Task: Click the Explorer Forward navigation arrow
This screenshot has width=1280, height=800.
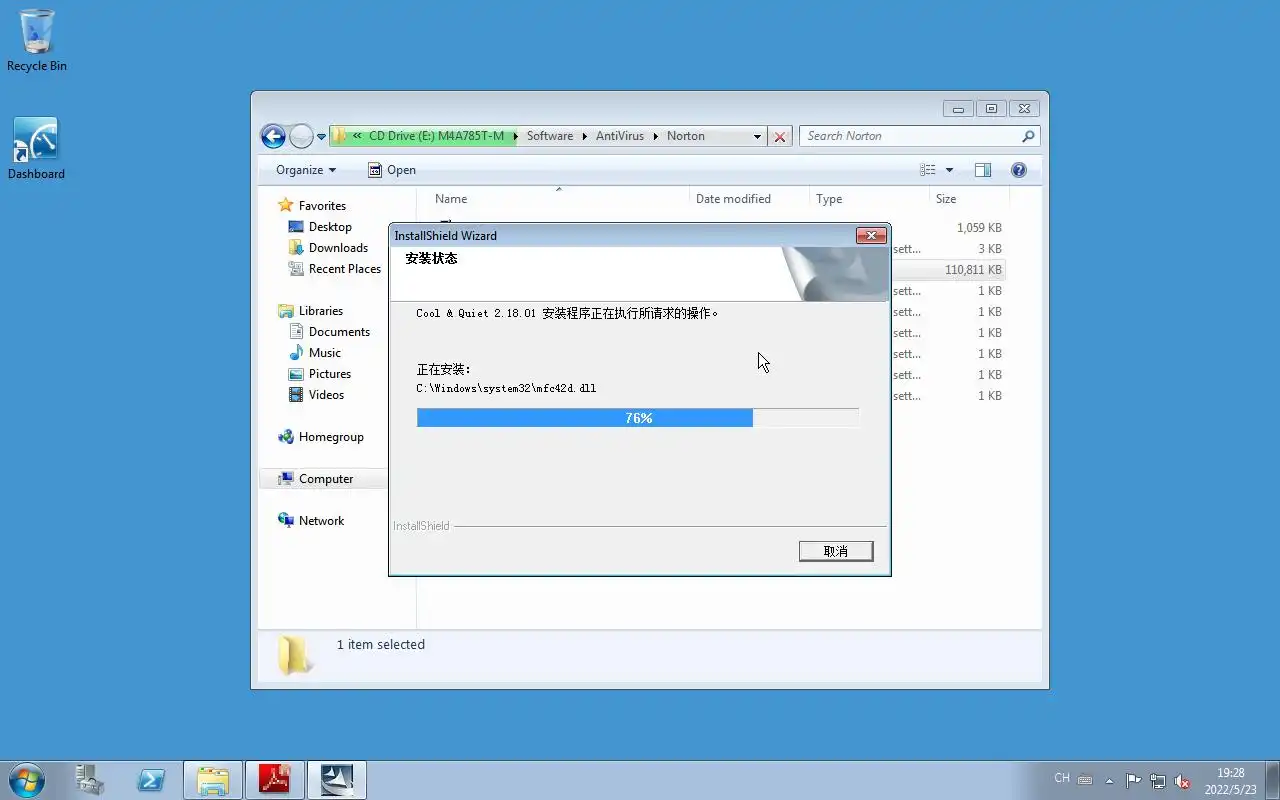Action: 301,136
